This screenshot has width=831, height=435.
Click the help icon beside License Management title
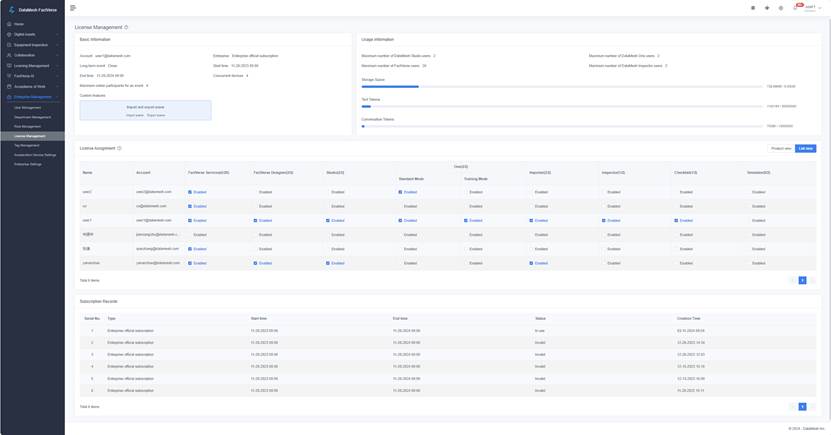pyautogui.click(x=126, y=28)
